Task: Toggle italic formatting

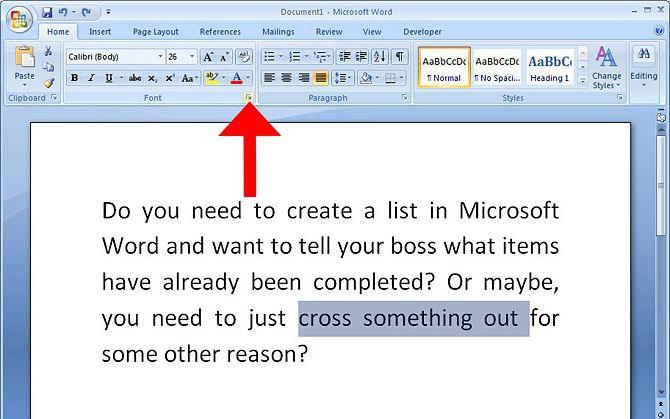Action: 91,78
